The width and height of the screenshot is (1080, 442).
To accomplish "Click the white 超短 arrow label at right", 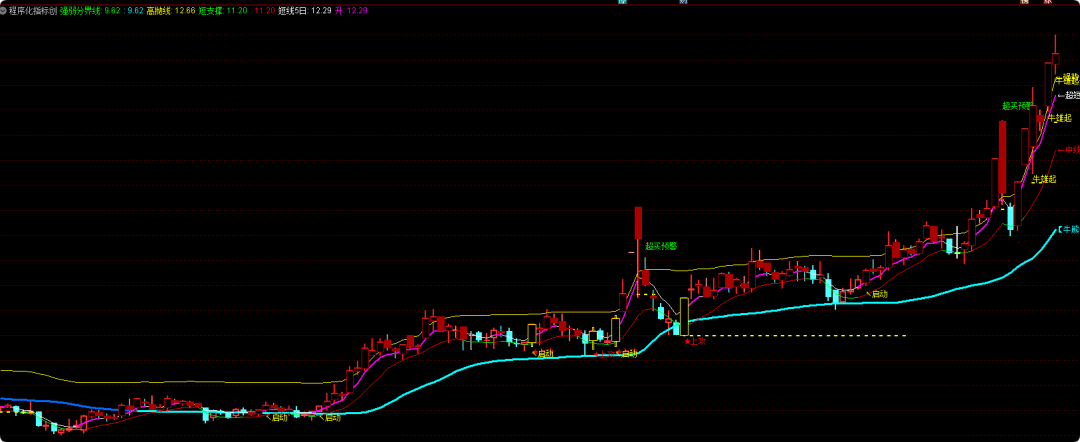I will tap(1070, 96).
